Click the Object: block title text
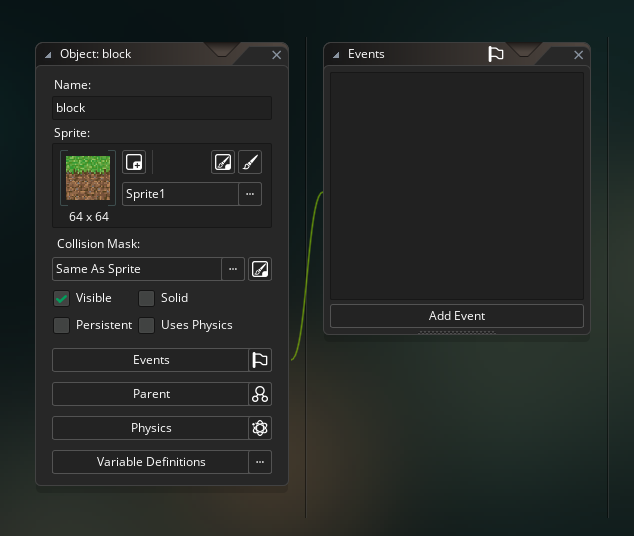Screen dimensions: 634x536 tap(95, 54)
